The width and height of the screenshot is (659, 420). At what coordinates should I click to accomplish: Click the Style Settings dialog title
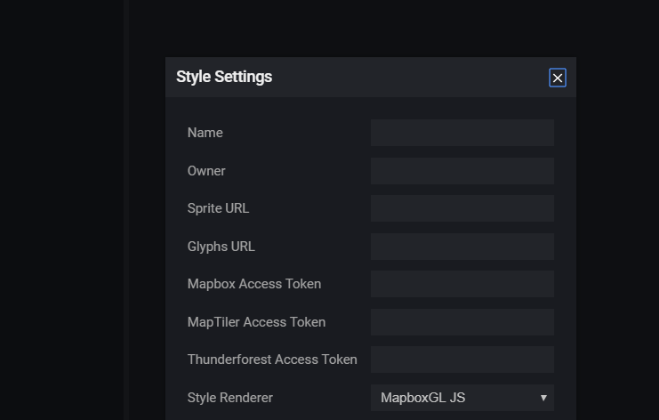224,77
